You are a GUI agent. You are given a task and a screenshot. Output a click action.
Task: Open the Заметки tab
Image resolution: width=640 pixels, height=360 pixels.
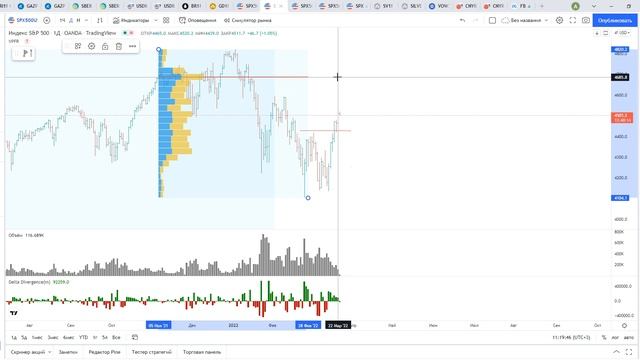click(x=68, y=352)
